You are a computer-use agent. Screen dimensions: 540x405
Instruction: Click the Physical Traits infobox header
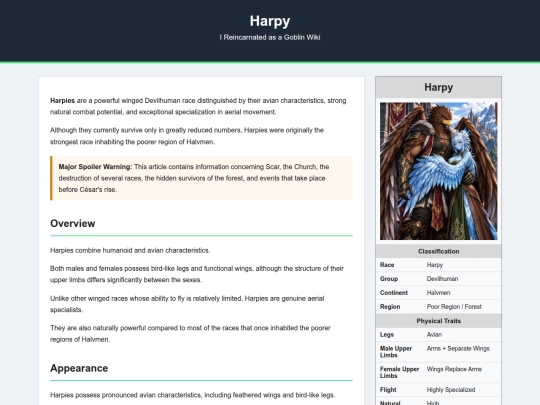pos(438,321)
